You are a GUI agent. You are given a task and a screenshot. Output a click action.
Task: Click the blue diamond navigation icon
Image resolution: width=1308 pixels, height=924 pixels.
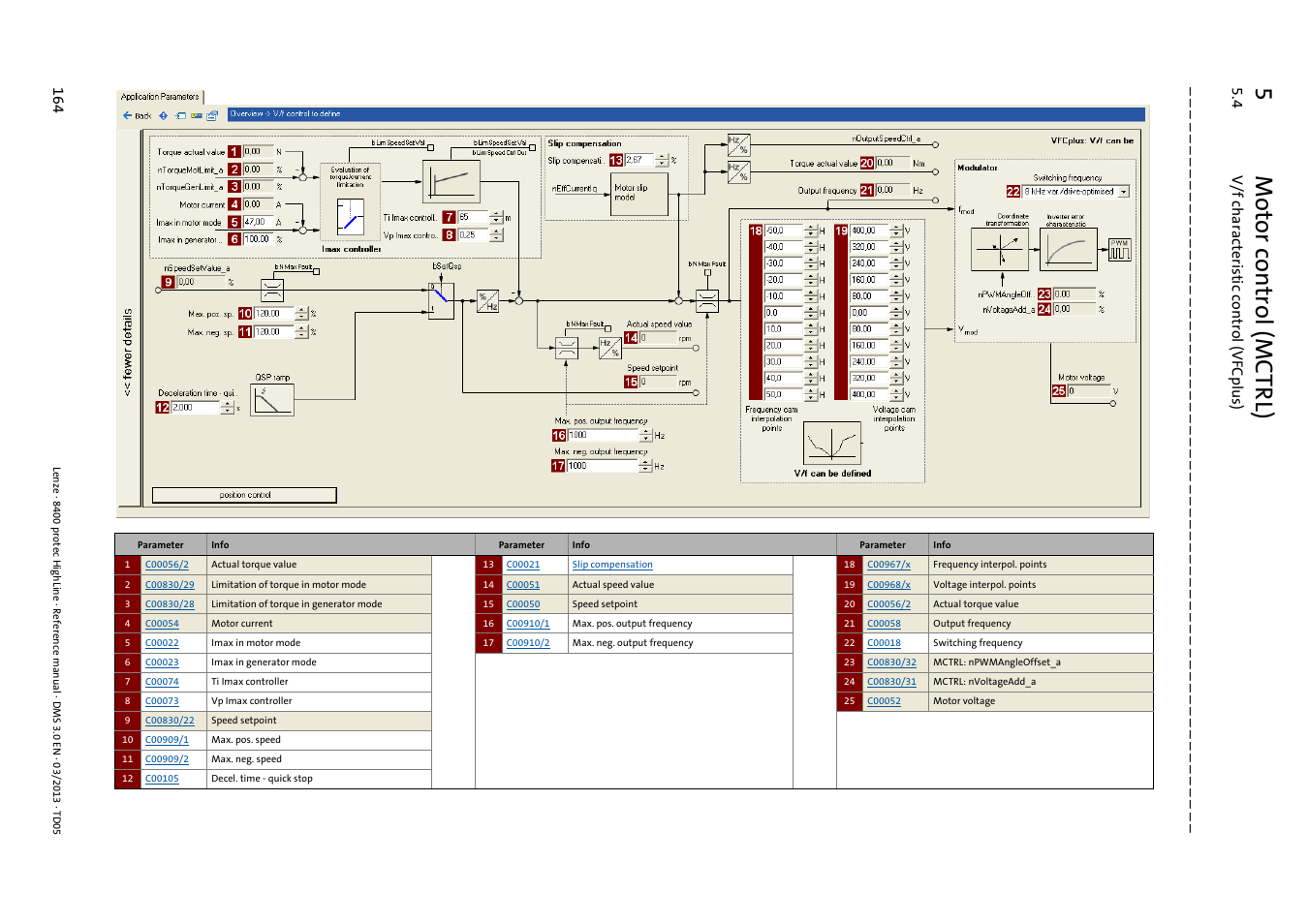click(x=164, y=115)
